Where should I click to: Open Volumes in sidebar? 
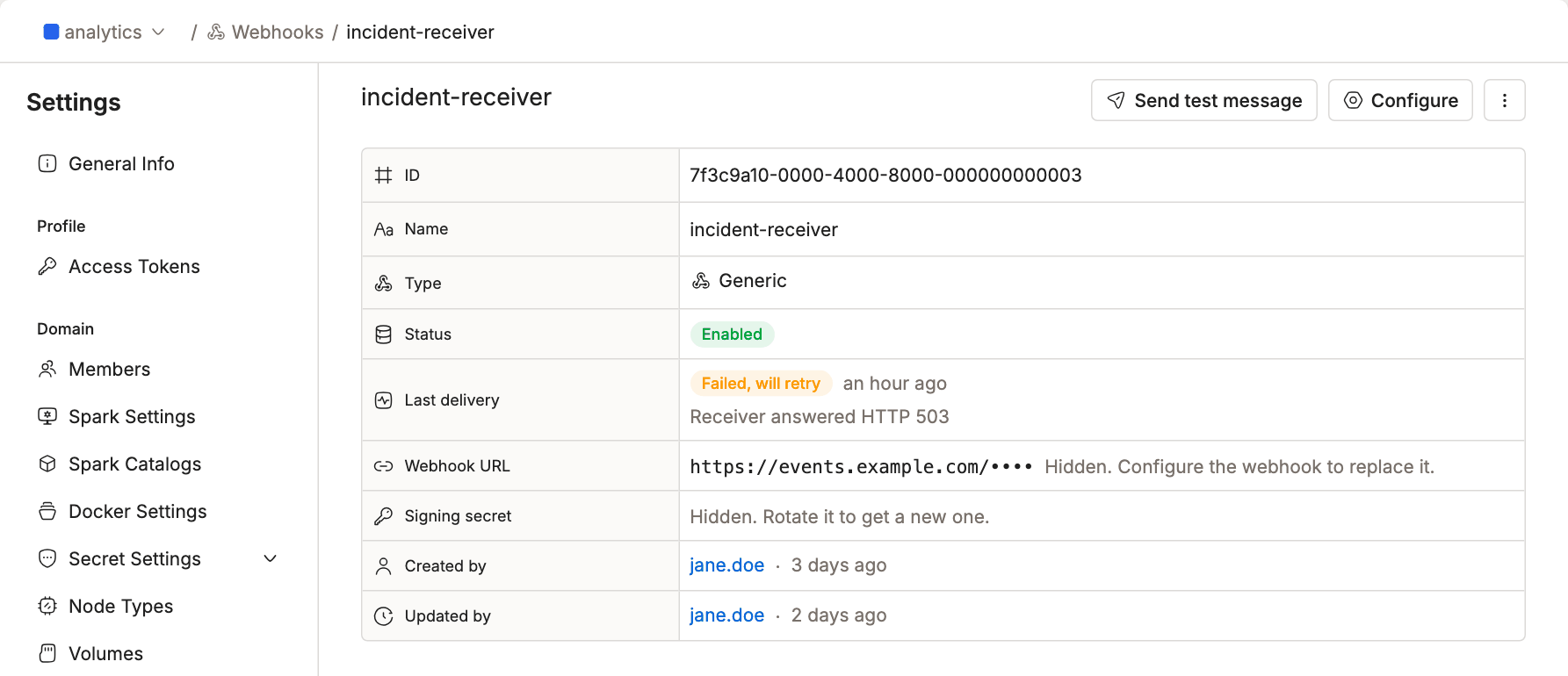106,654
